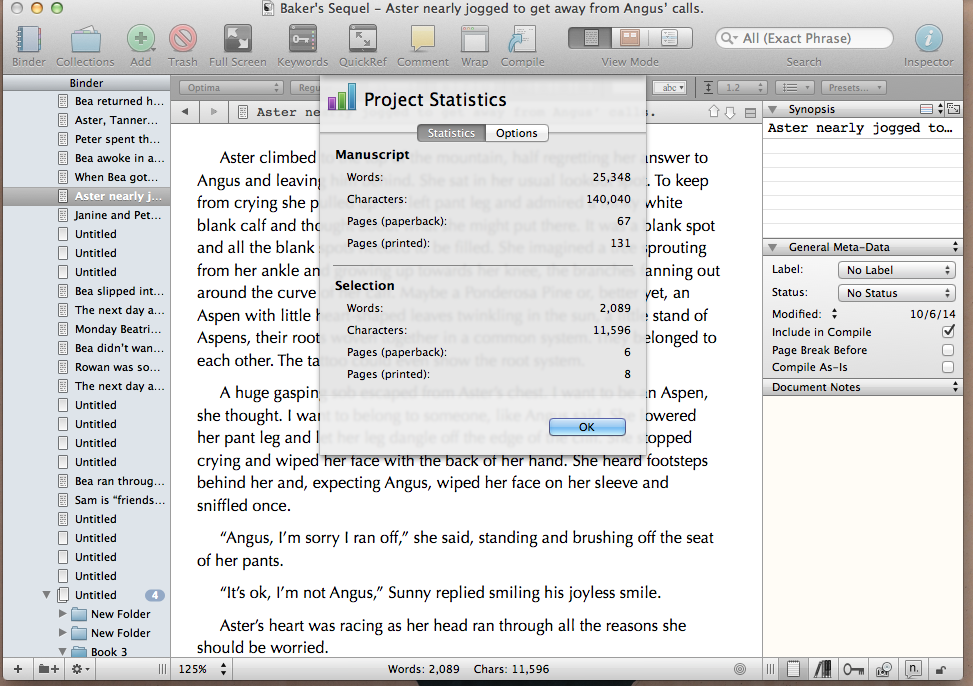Open the Label No Label dropdown
This screenshot has height=686, width=973.
(x=897, y=269)
